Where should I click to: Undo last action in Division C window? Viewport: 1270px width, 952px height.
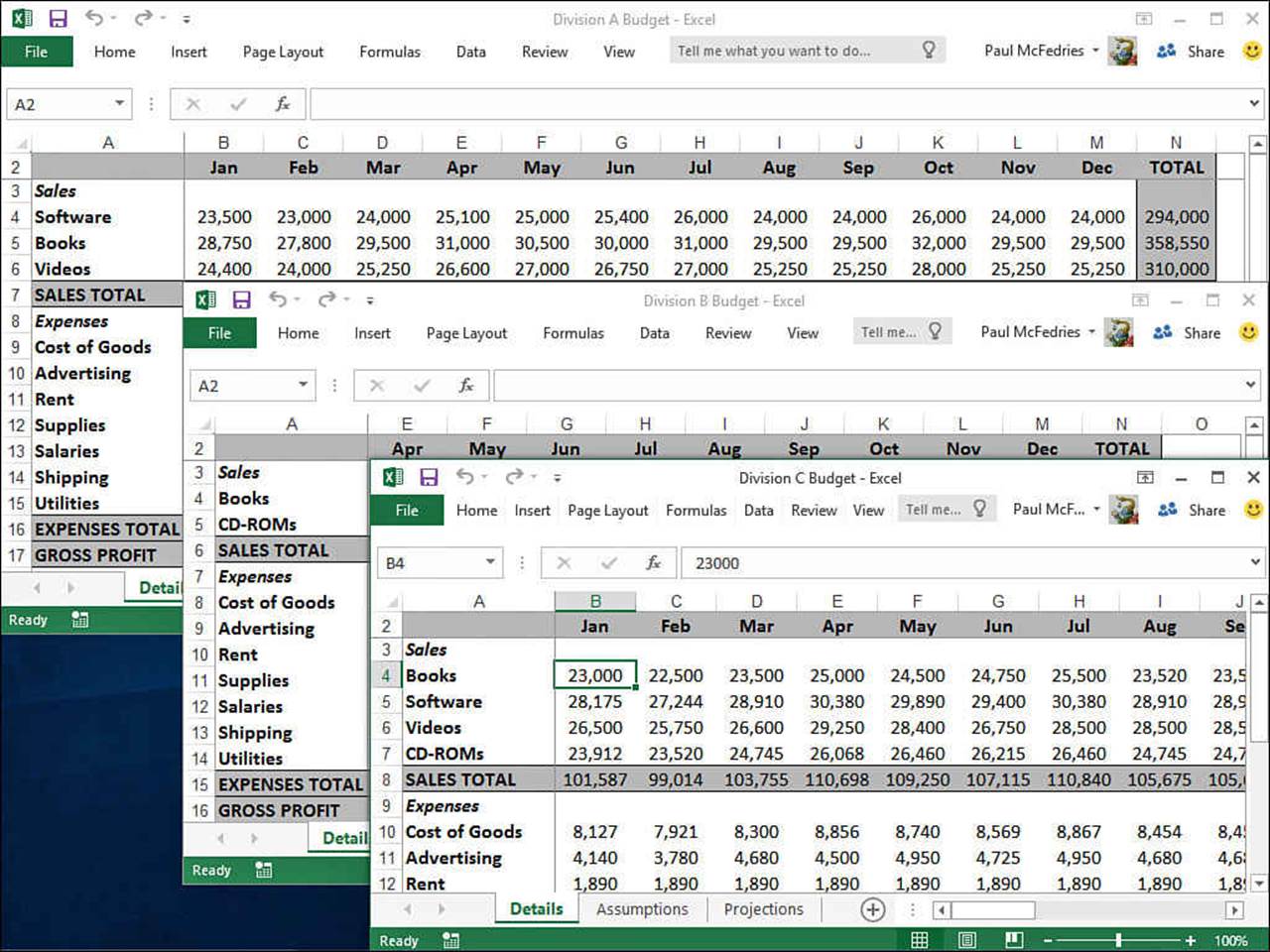(464, 477)
